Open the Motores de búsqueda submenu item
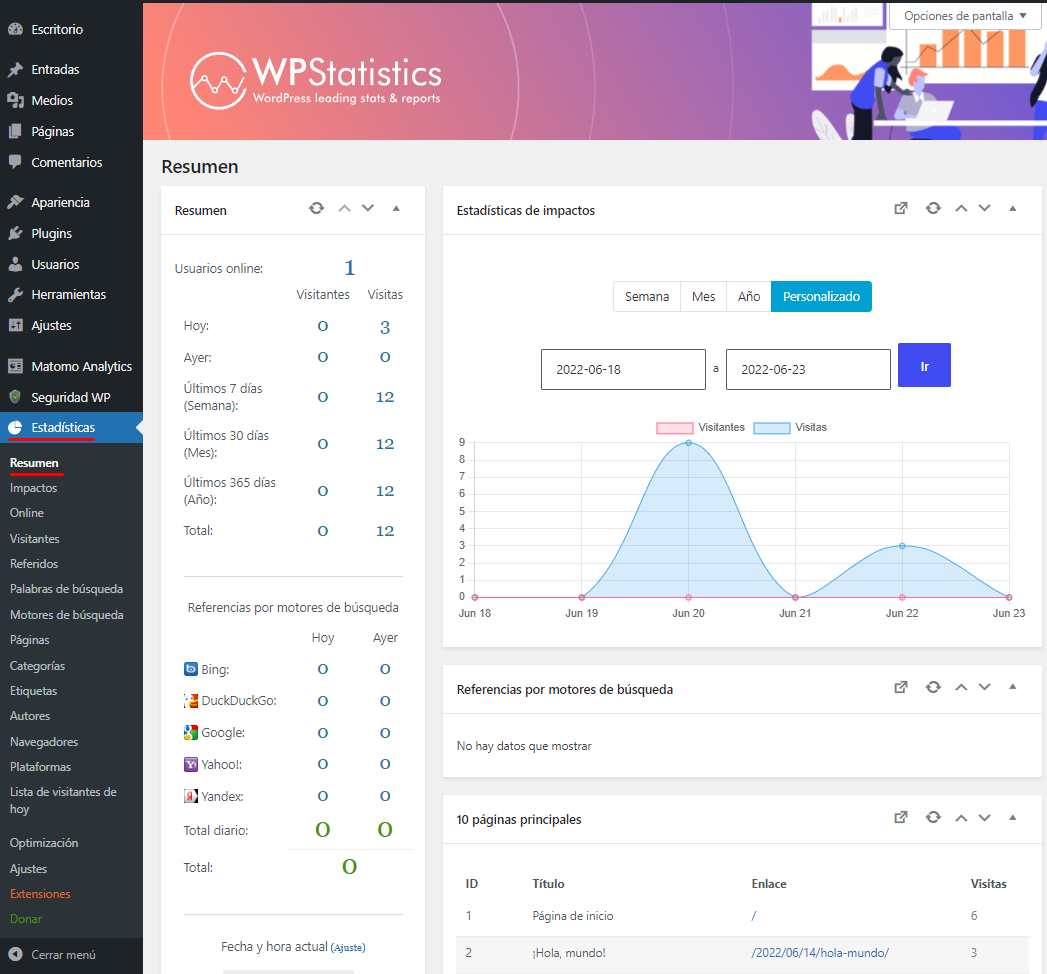 pyautogui.click(x=67, y=615)
